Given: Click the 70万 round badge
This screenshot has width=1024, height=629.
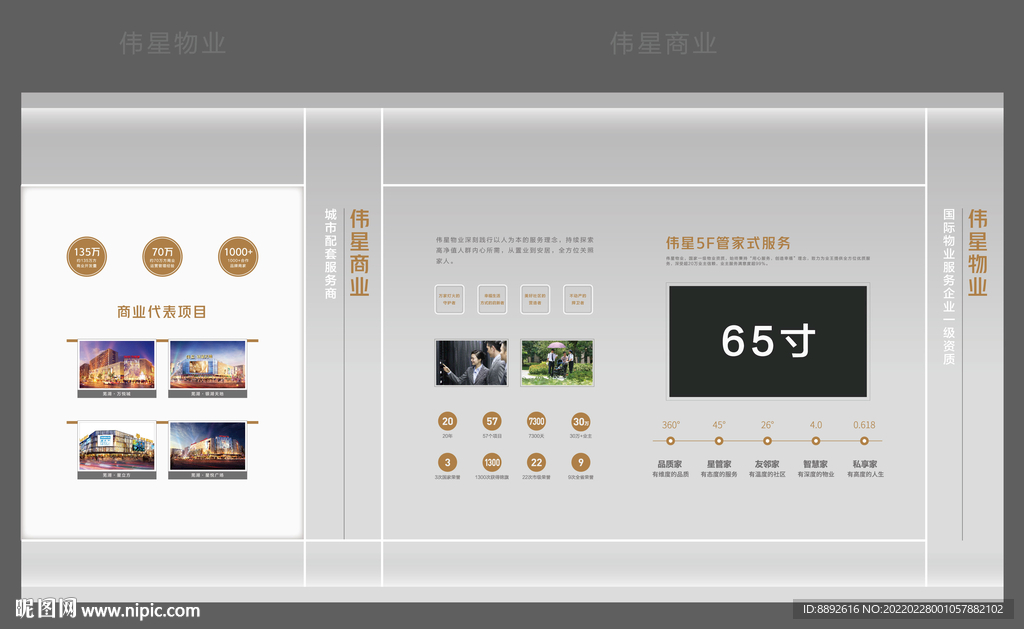Looking at the screenshot, I should click(163, 257).
